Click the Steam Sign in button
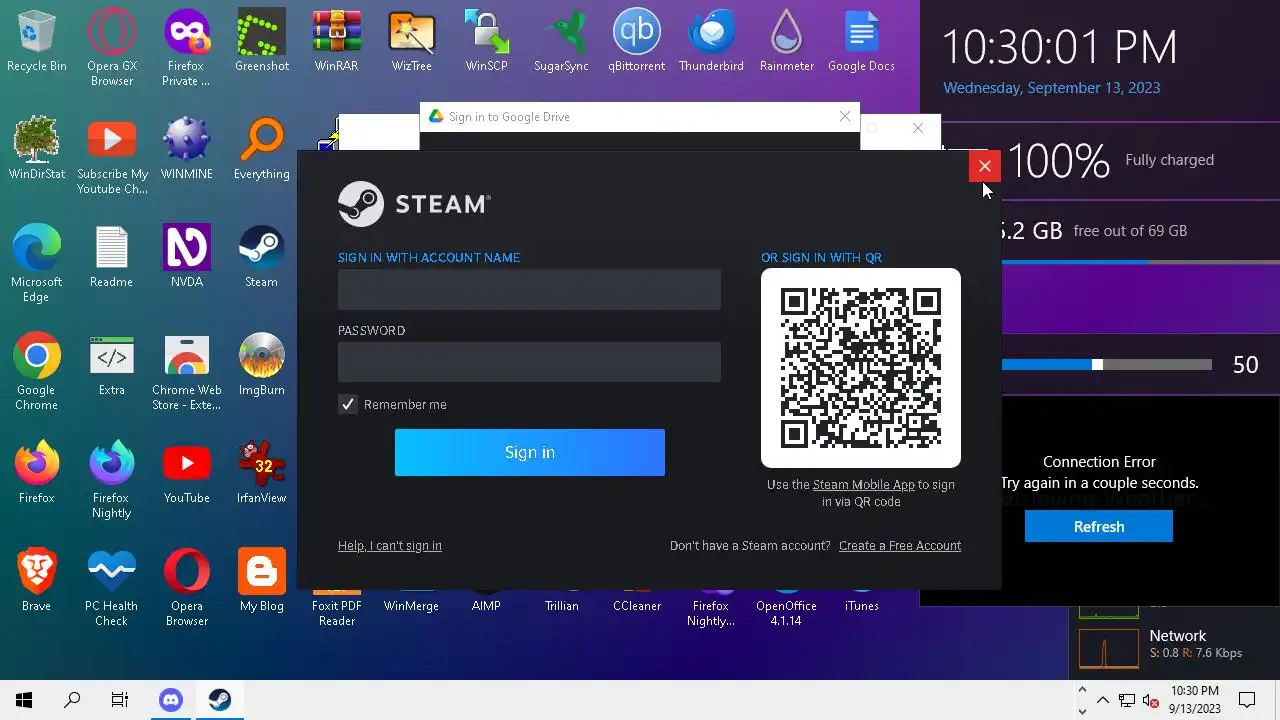The image size is (1280, 720). point(530,452)
